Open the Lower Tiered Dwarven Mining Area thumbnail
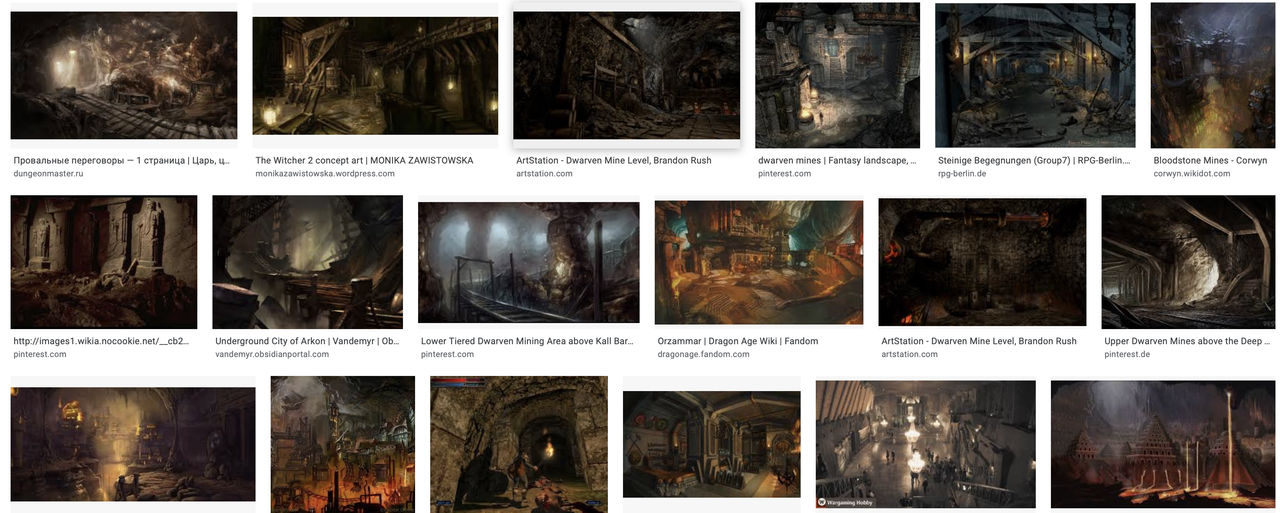The height and width of the screenshot is (513, 1280). 529,262
